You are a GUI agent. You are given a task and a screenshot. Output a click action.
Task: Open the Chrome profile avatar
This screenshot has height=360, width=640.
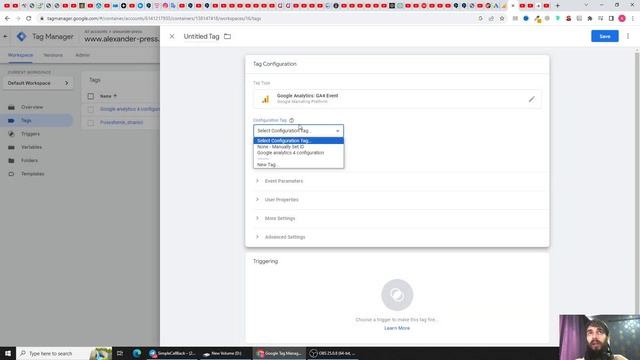(x=622, y=18)
